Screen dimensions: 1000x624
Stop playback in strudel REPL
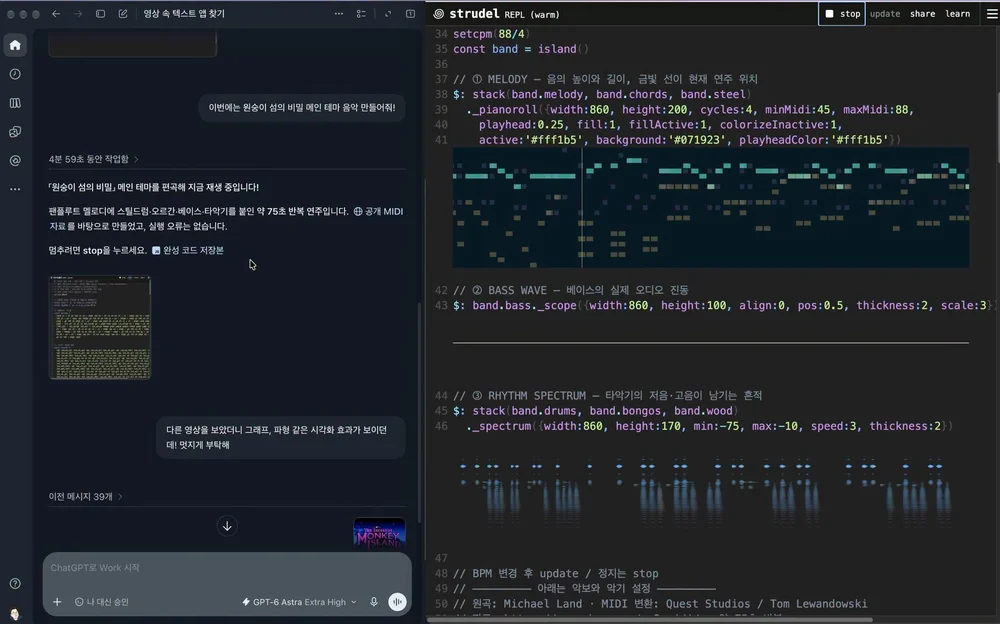coord(842,13)
